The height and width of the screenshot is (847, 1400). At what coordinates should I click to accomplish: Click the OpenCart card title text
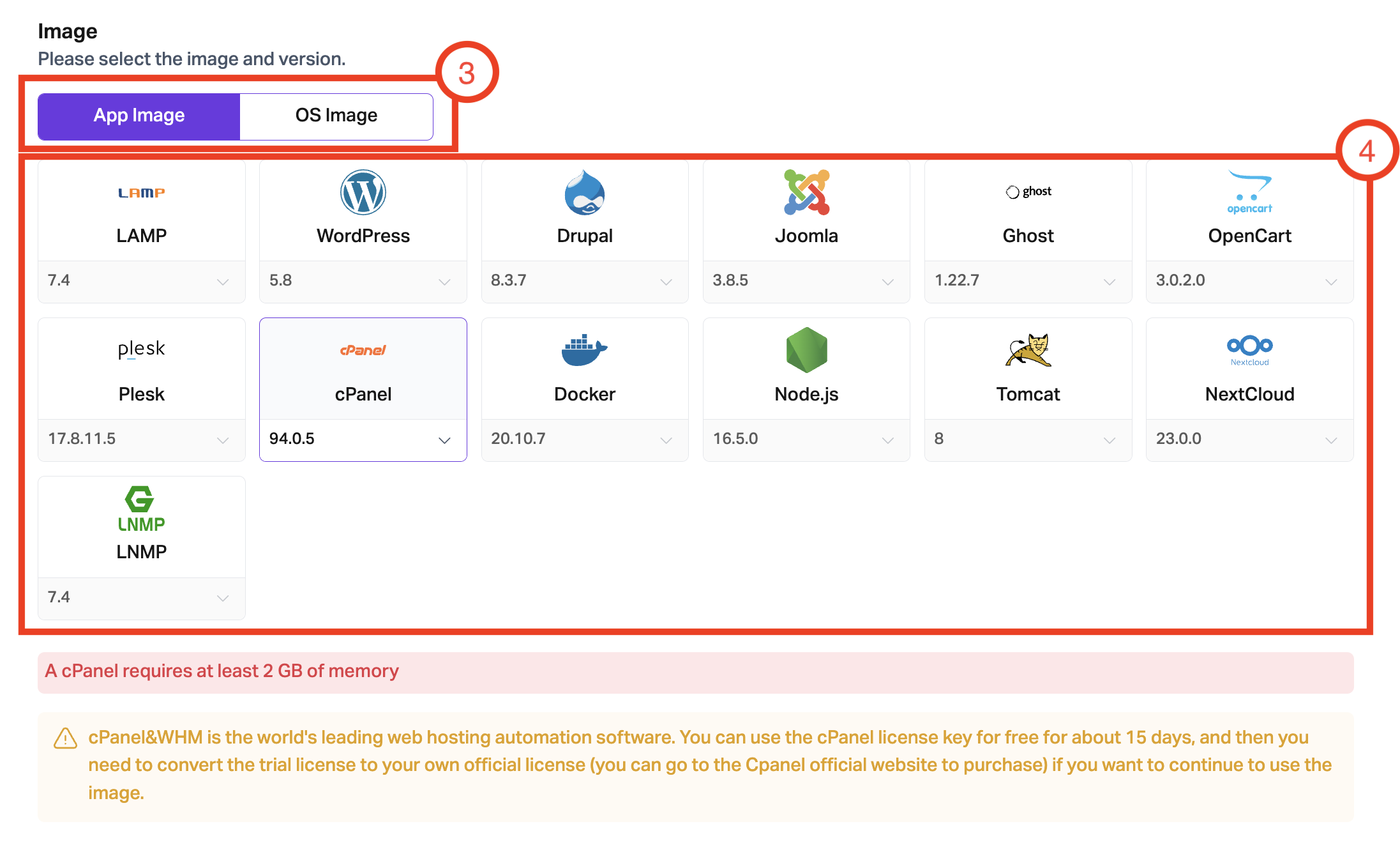coord(1250,236)
